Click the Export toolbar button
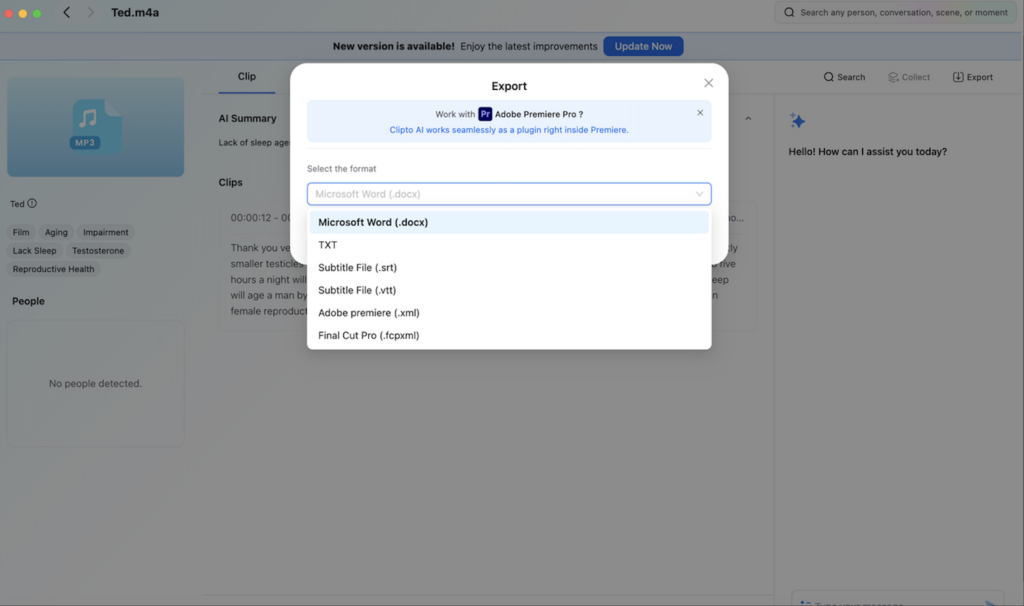Viewport: 1024px width, 606px height. 972,77
